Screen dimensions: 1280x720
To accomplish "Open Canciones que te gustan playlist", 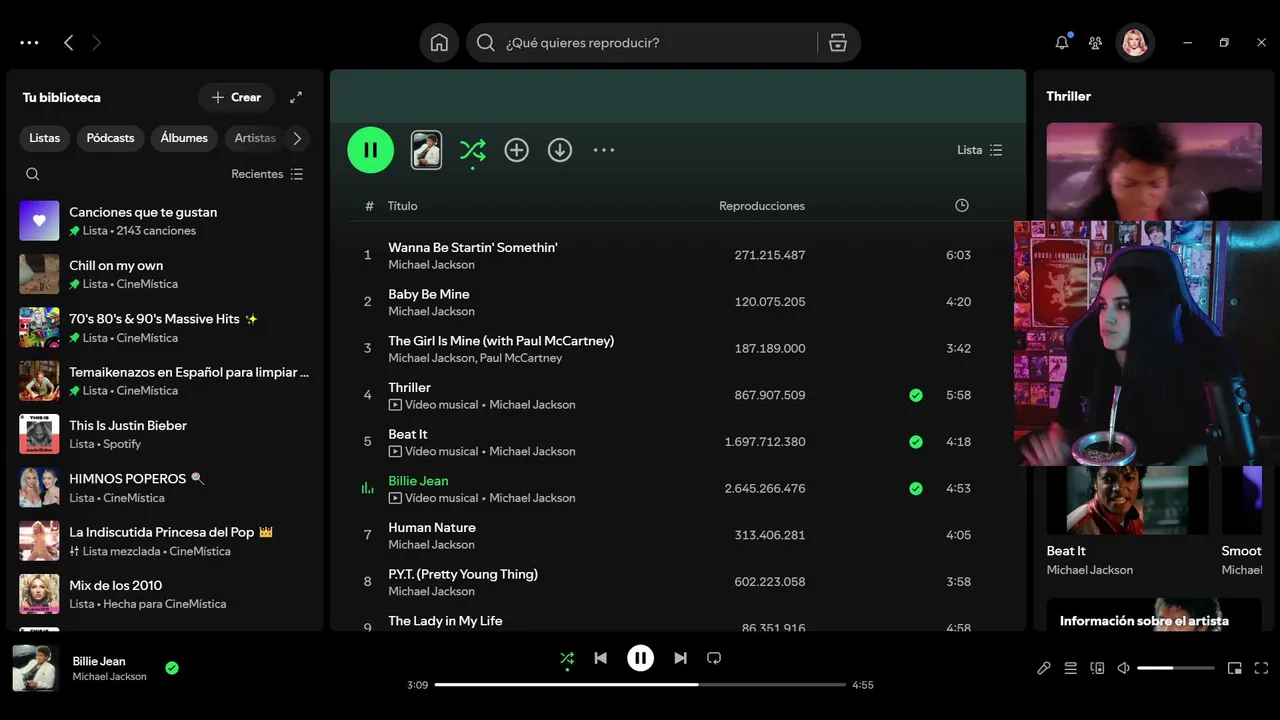I will coord(165,221).
